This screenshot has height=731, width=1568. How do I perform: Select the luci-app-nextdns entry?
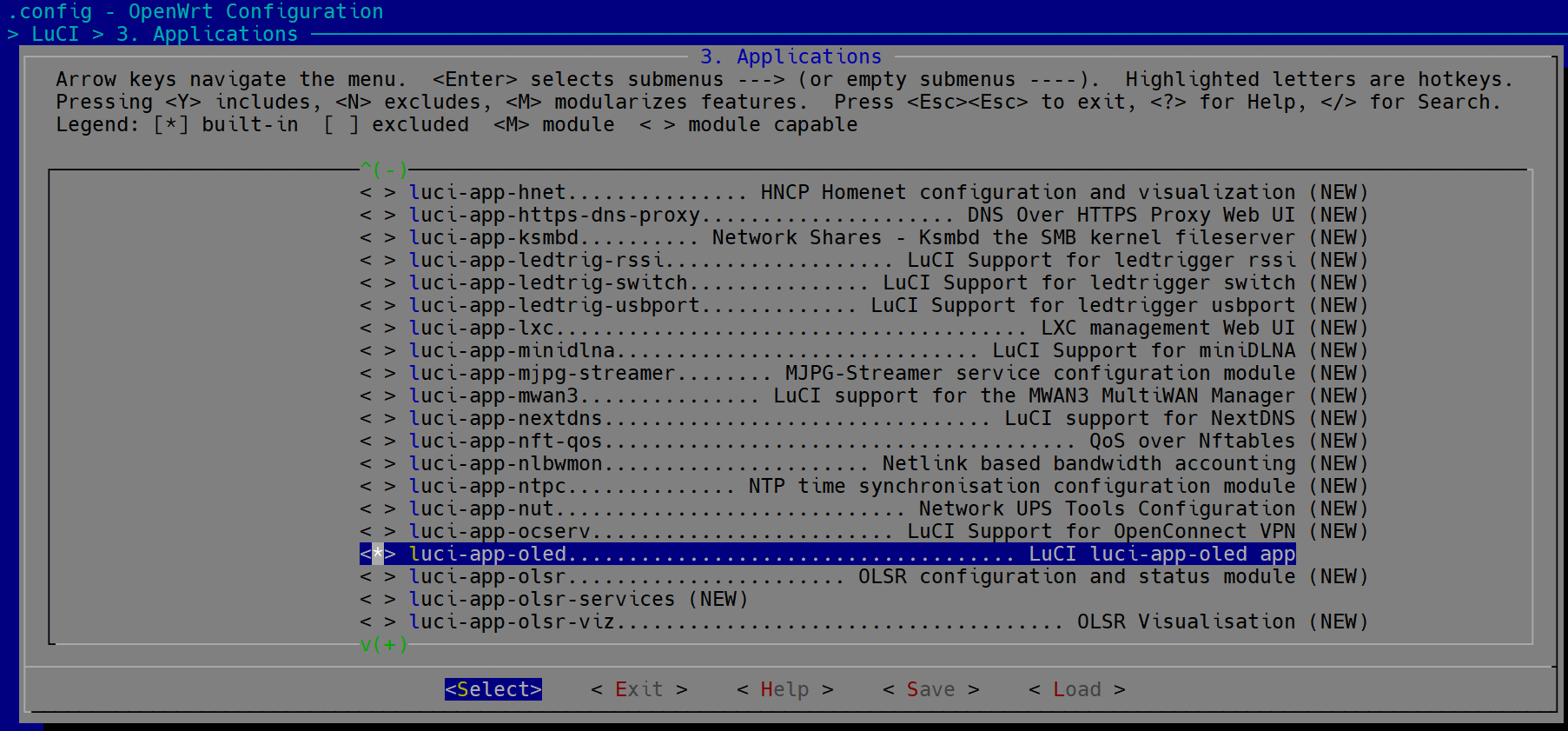864,418
